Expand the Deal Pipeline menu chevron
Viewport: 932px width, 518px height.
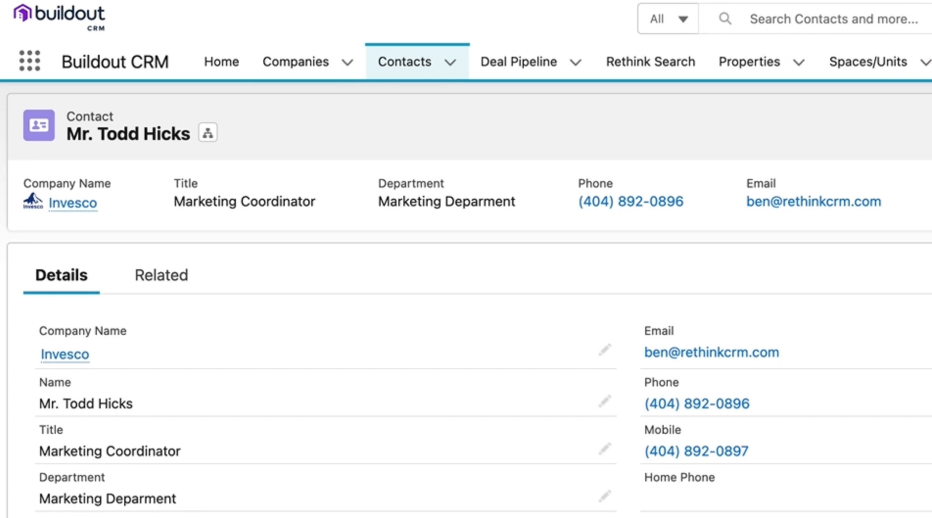click(x=575, y=62)
